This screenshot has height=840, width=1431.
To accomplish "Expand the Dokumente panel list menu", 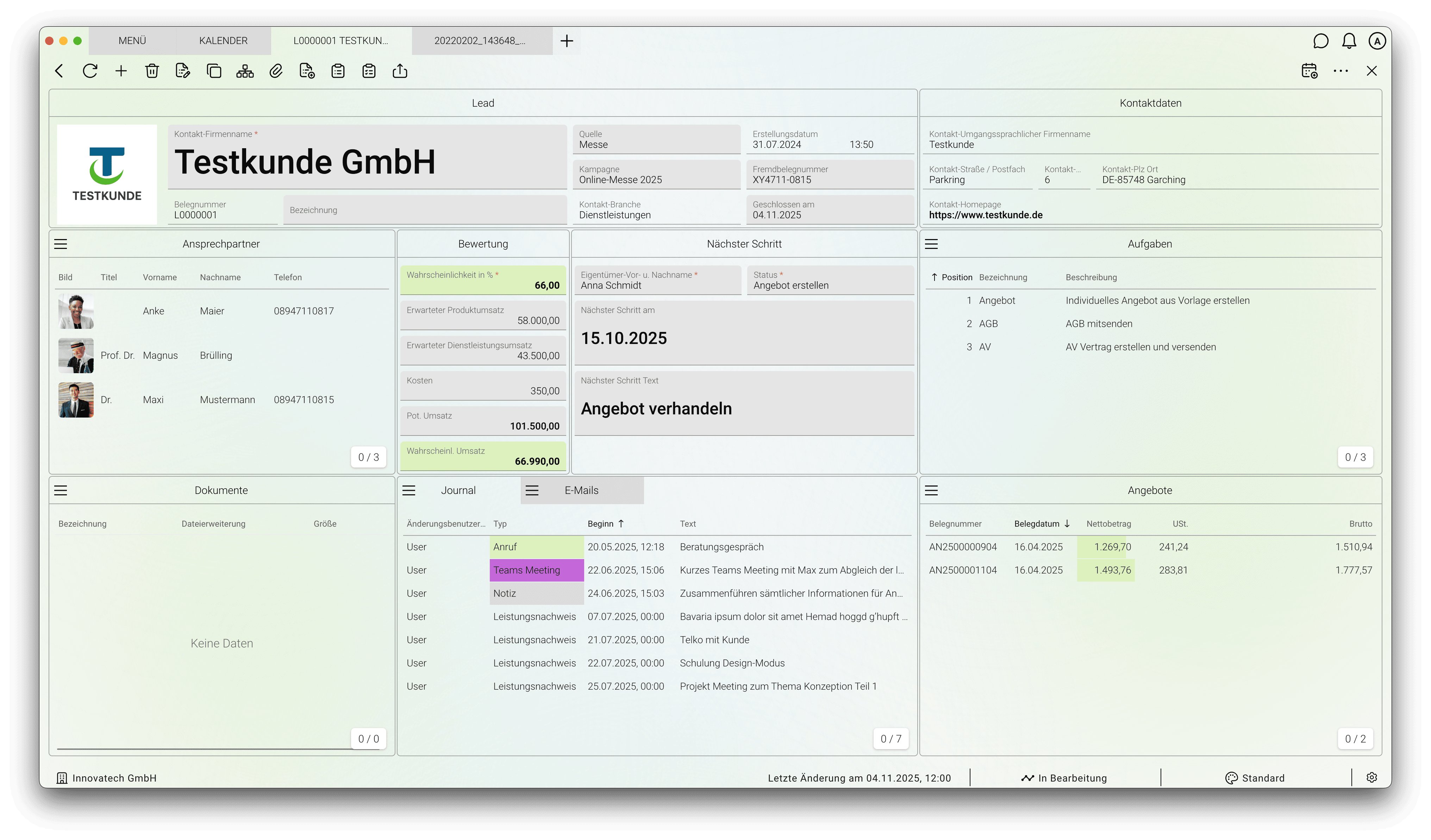I will [61, 490].
